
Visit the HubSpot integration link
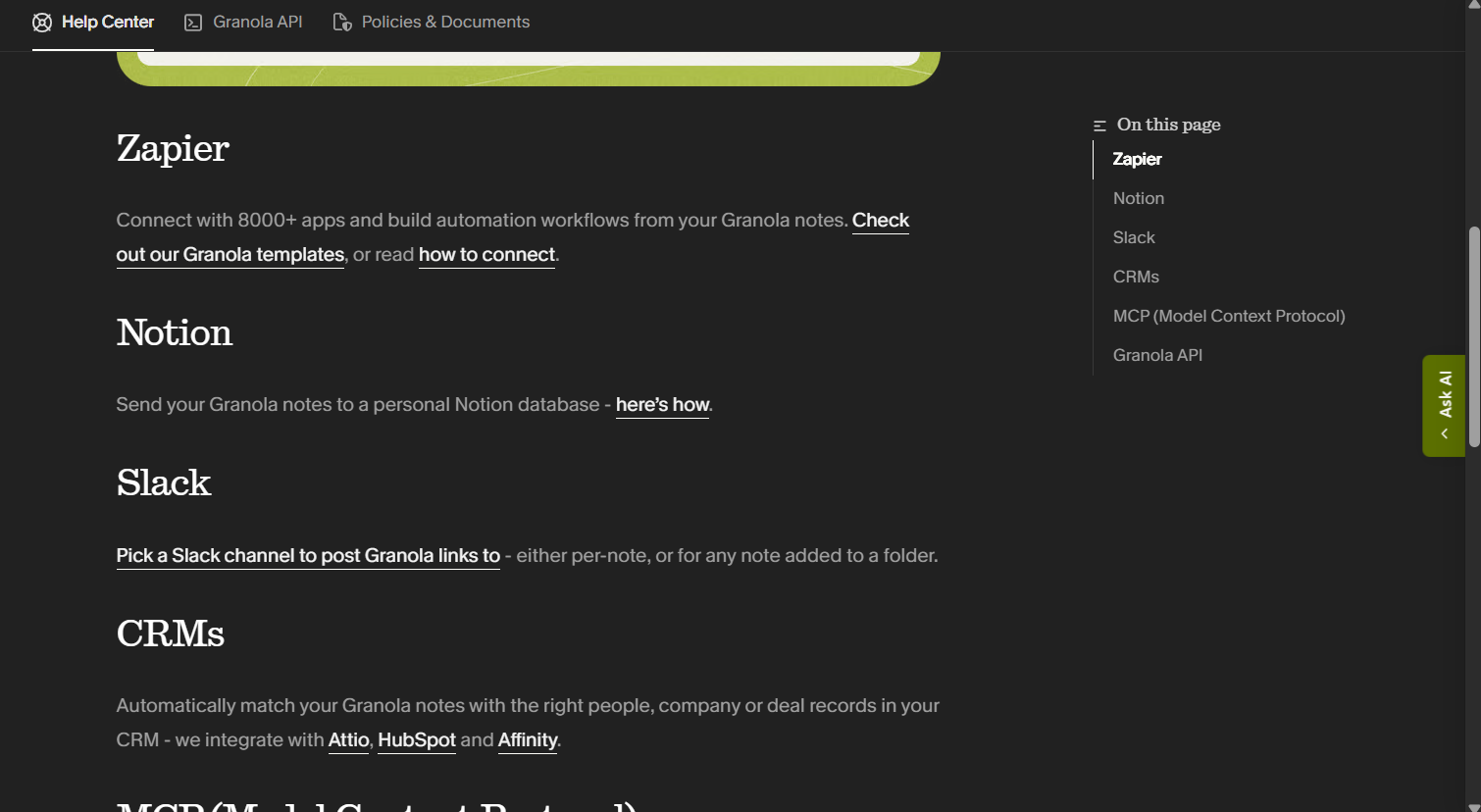417,740
